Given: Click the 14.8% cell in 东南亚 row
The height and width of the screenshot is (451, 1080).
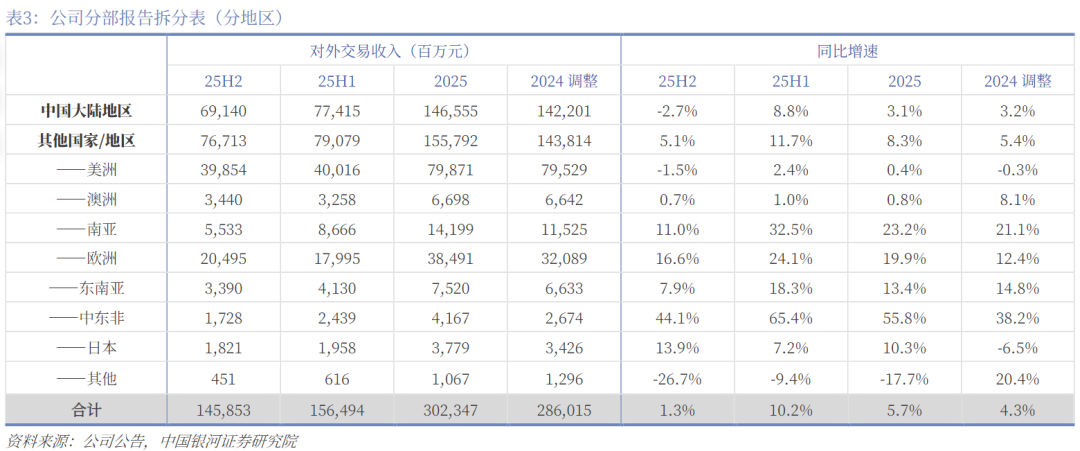Looking at the screenshot, I should pyautogui.click(x=1018, y=289).
